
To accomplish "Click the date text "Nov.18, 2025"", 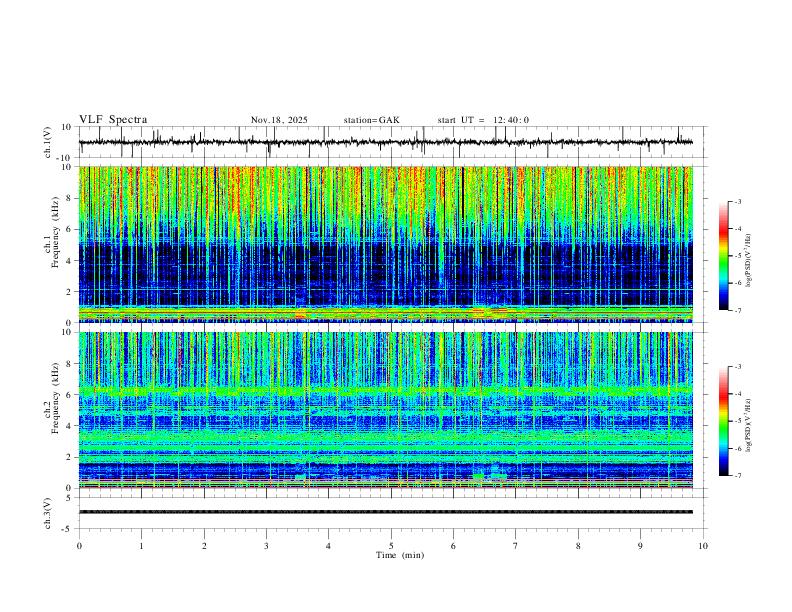I will [279, 120].
